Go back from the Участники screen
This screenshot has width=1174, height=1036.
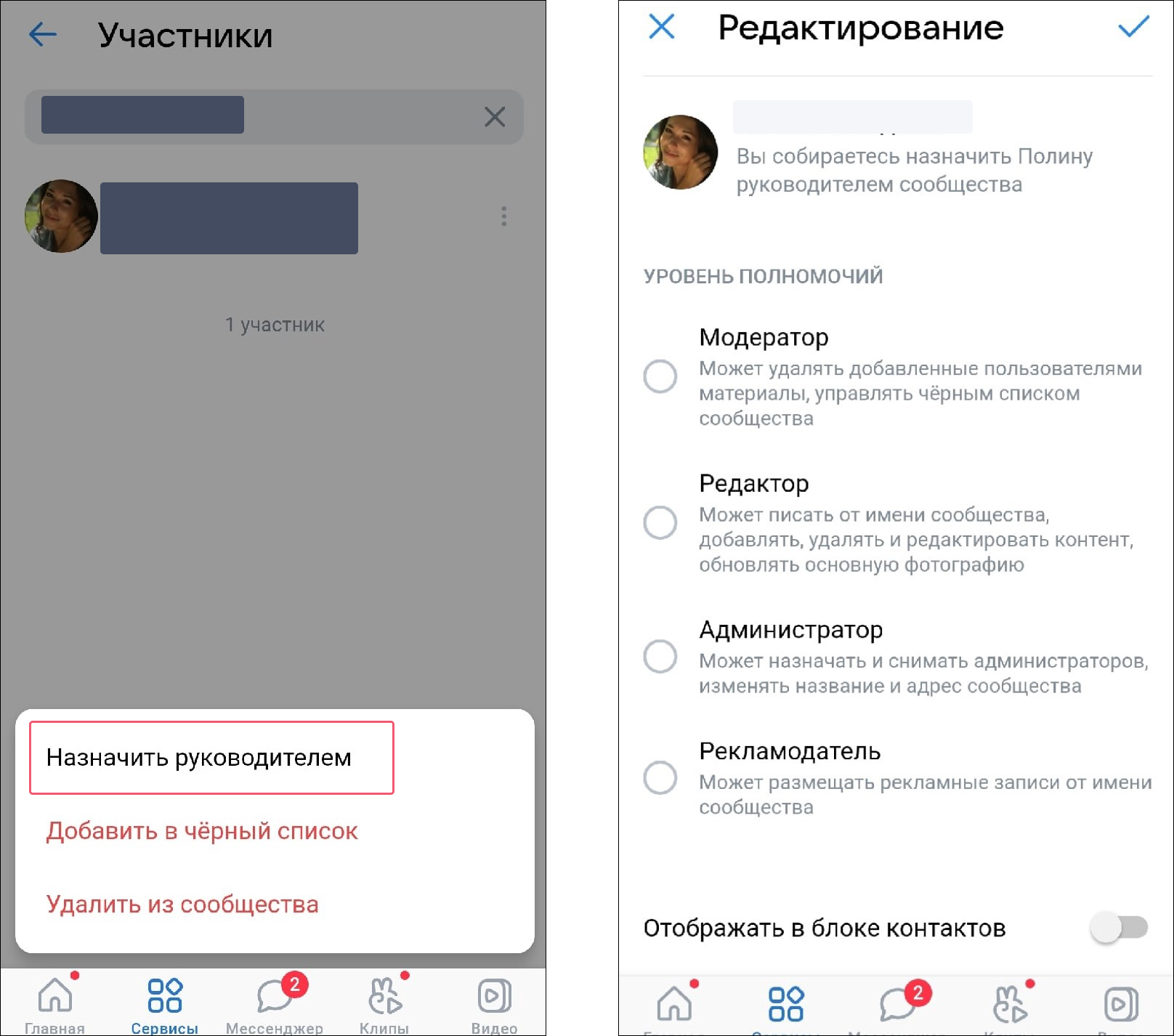coord(42,34)
